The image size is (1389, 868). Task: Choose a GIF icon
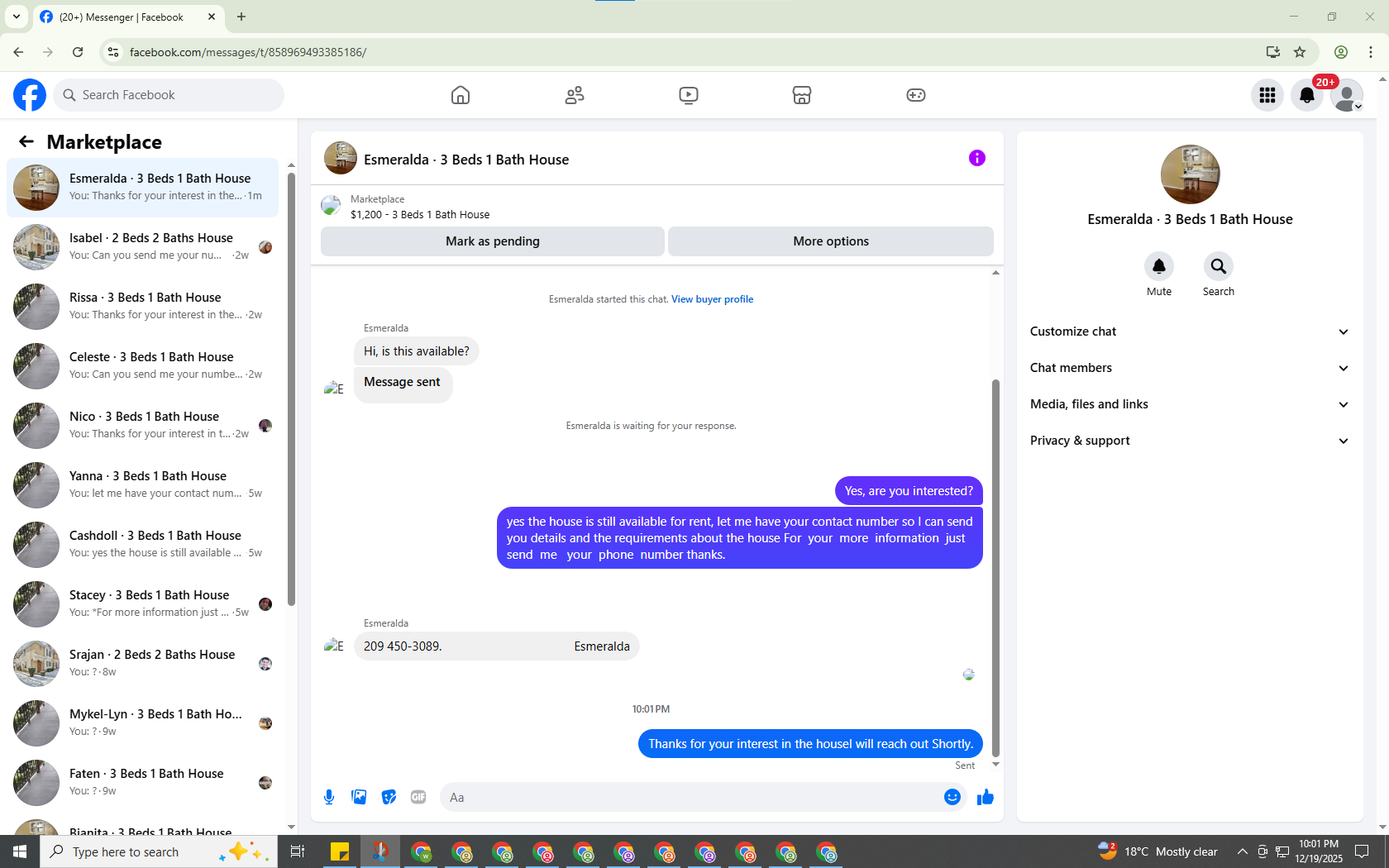pos(418,797)
